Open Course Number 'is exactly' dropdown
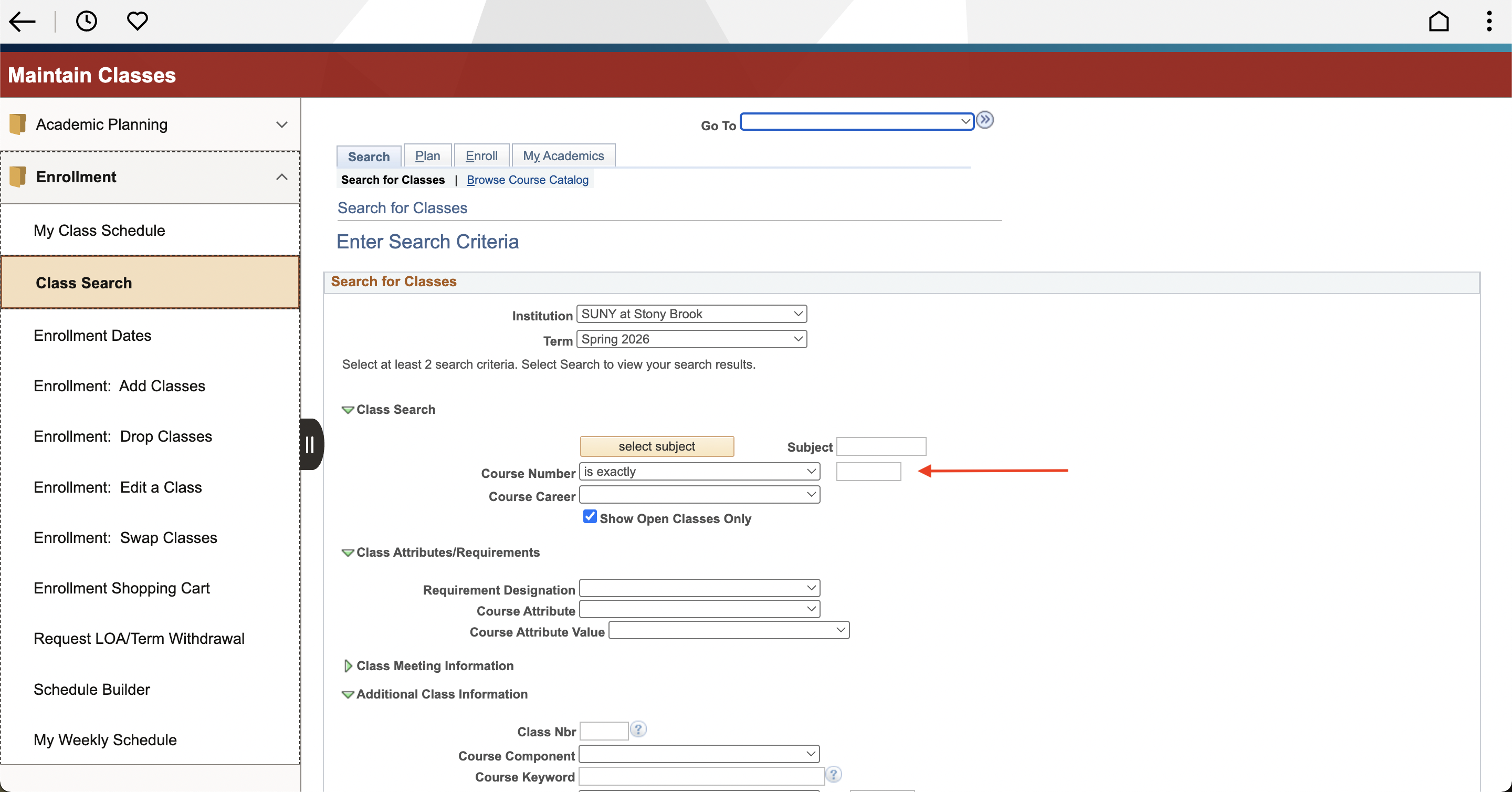This screenshot has height=792, width=1512. click(699, 472)
